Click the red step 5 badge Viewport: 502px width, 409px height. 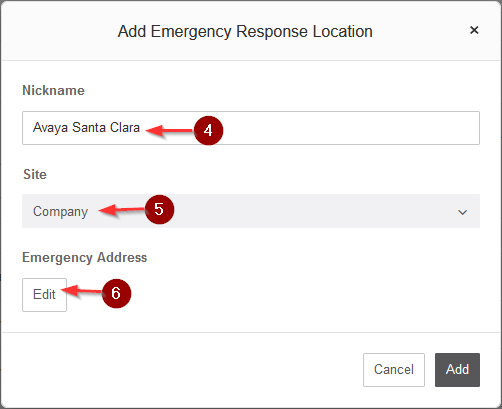pos(159,210)
